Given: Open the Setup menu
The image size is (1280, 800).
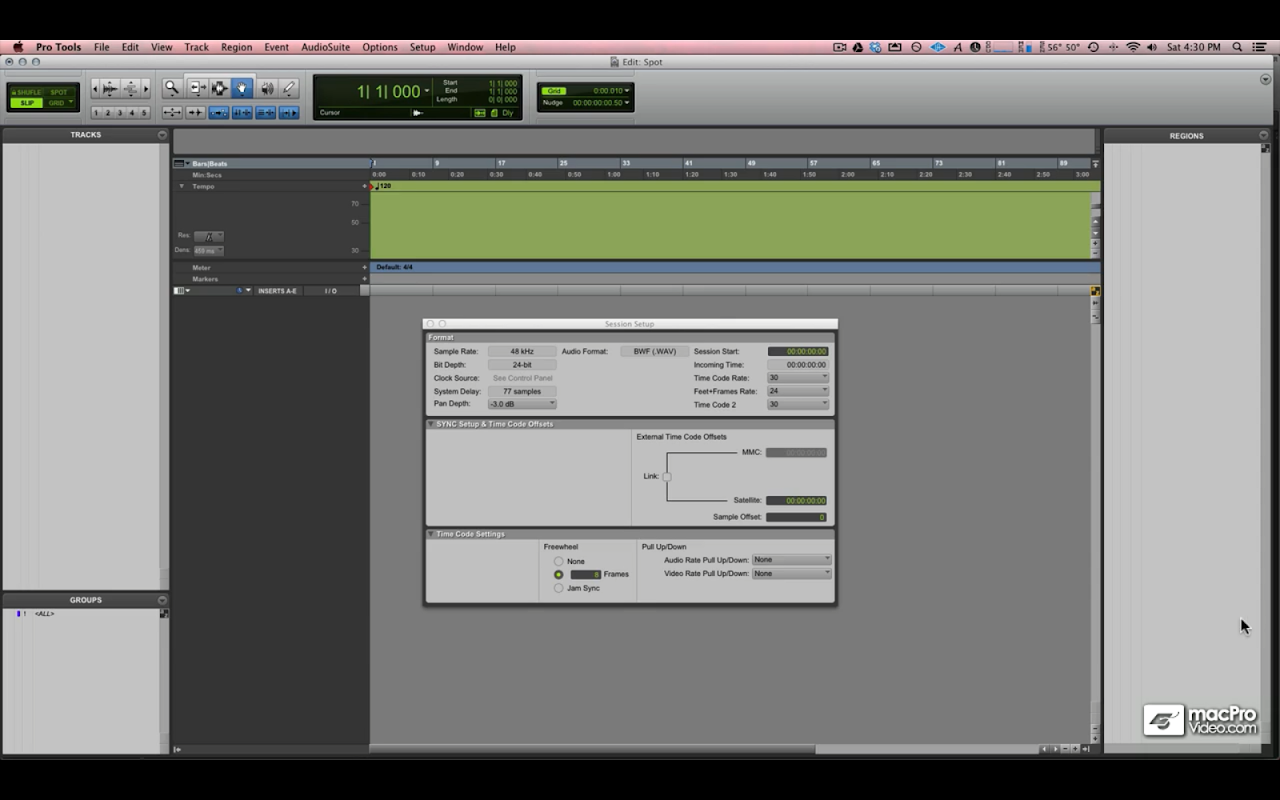Looking at the screenshot, I should coord(423,47).
